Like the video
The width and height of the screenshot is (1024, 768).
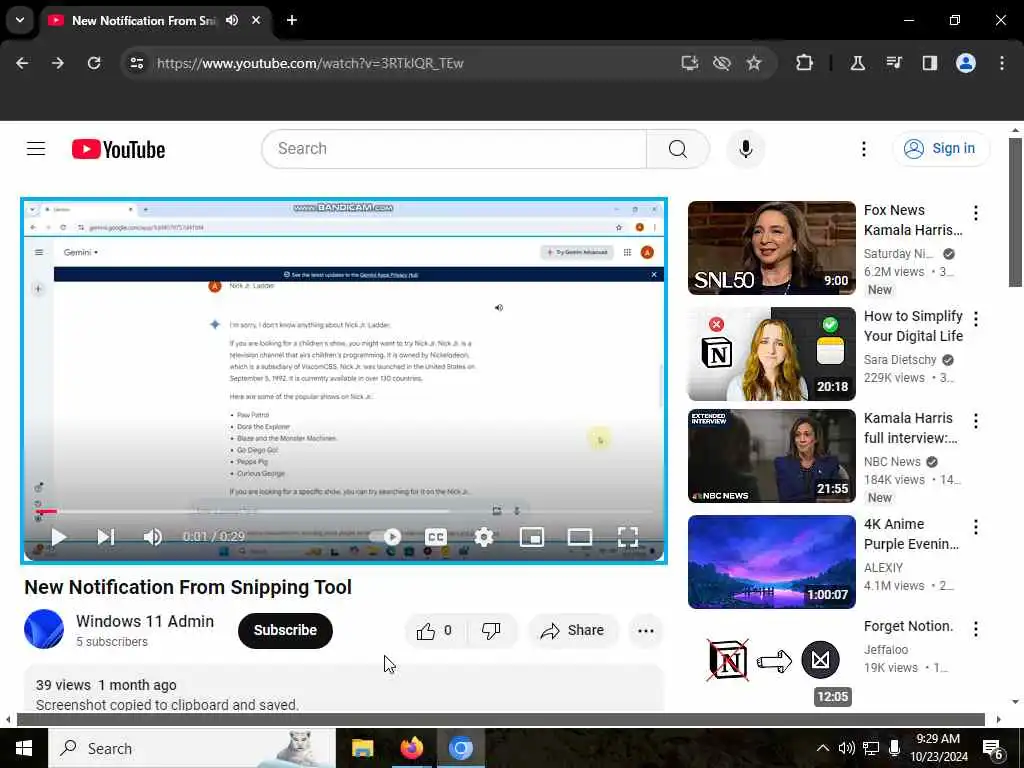tap(434, 630)
